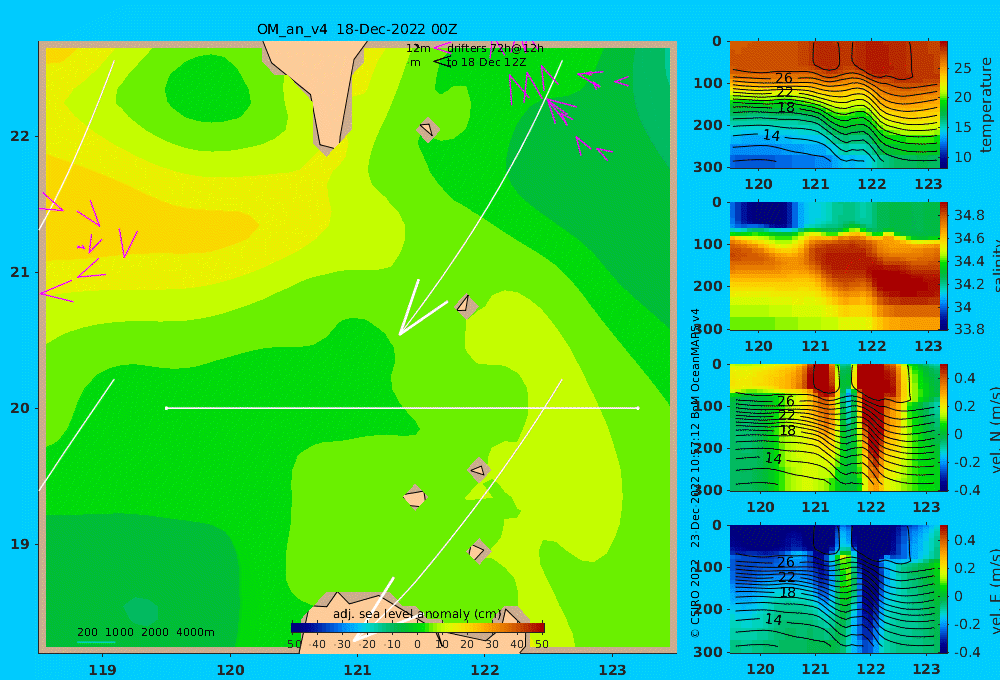The width and height of the screenshot is (1000, 680).
Task: Click the main map's latitude 22 tick label
Action: (x=20, y=136)
